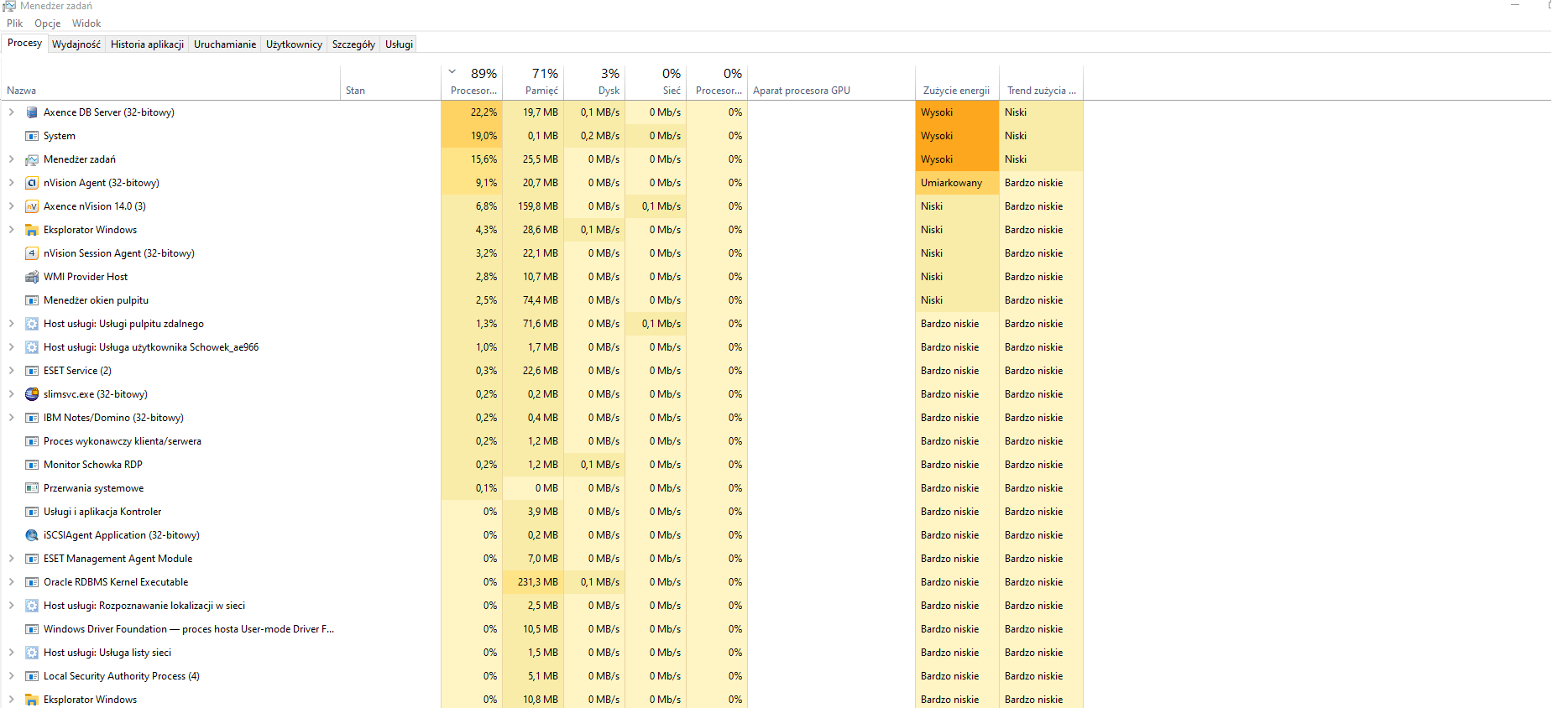The width and height of the screenshot is (1568, 708).
Task: Click the Rozpoznawanie lokalizacji w sieci gear icon
Action: [32, 606]
